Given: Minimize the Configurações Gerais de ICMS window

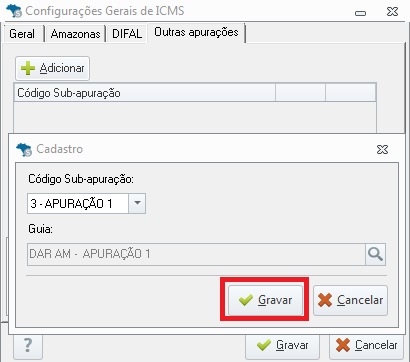Looking at the screenshot, I should tap(360, 13).
